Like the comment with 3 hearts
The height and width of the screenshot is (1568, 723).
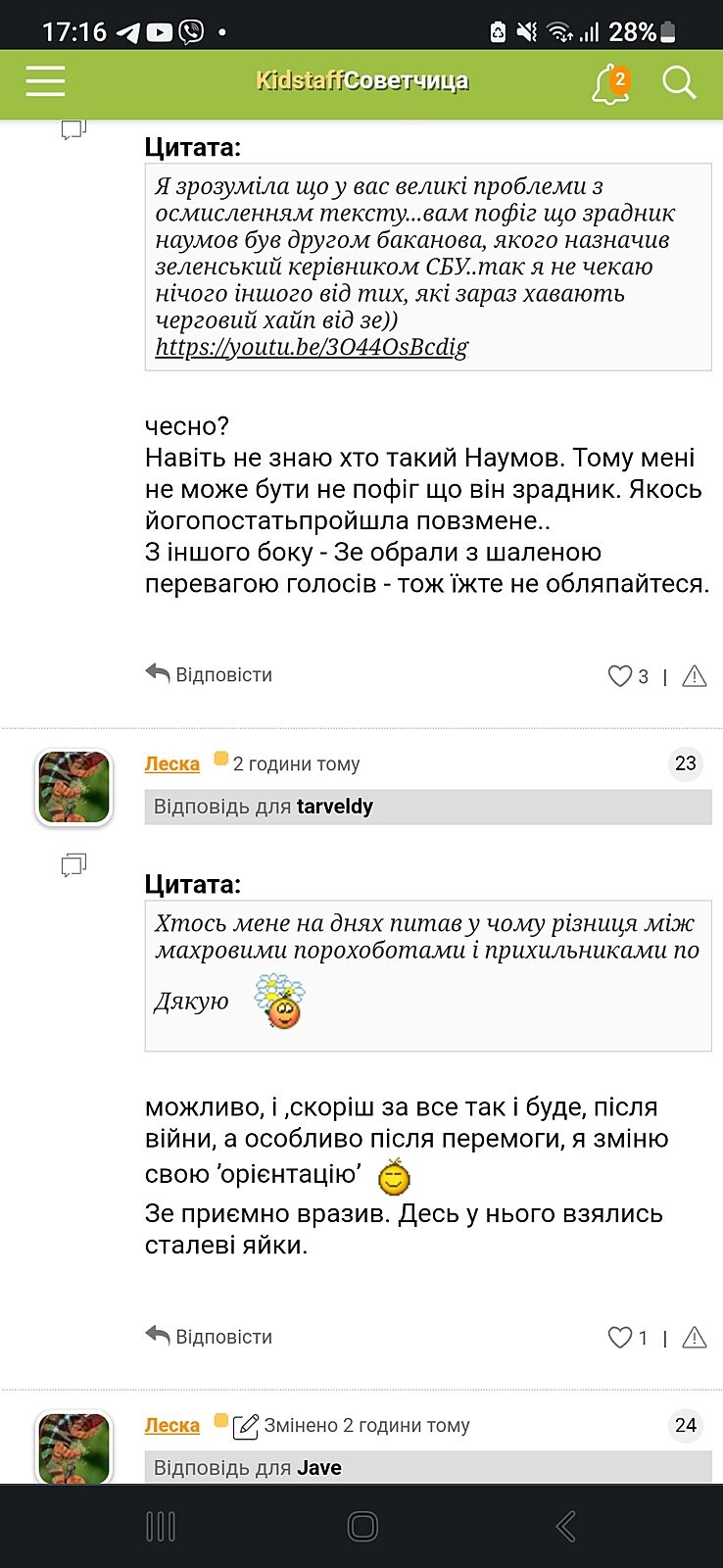[x=620, y=676]
